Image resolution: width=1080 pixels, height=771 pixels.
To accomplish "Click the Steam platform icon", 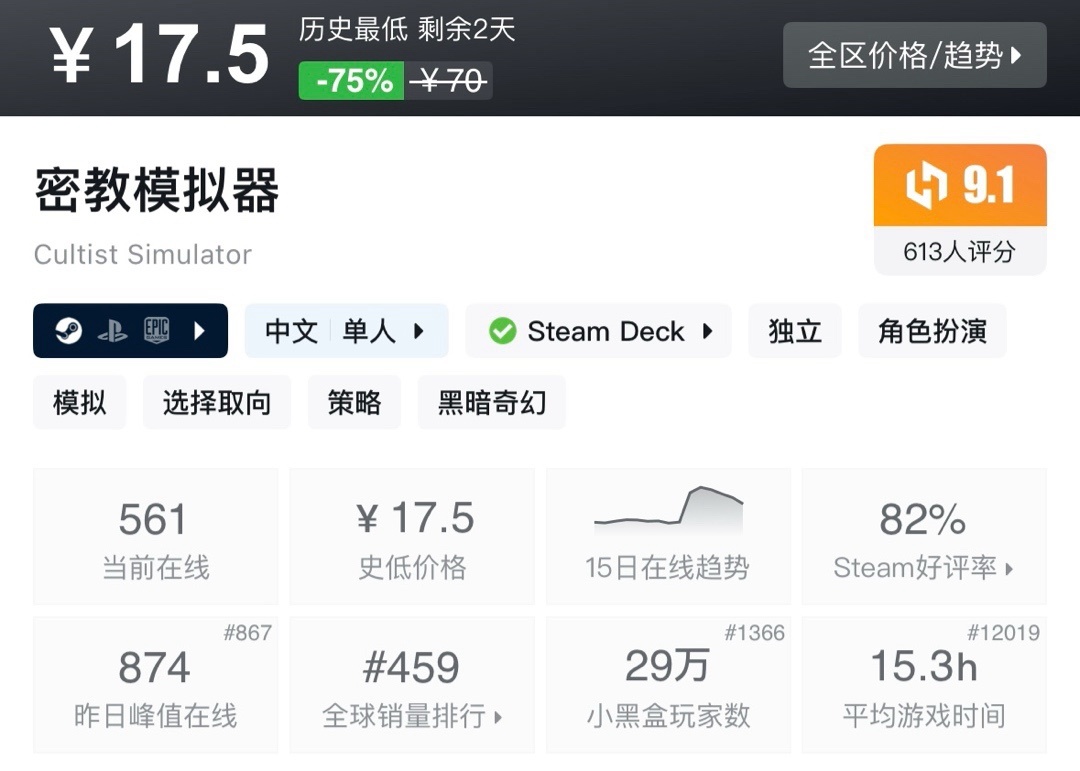I will coord(68,331).
